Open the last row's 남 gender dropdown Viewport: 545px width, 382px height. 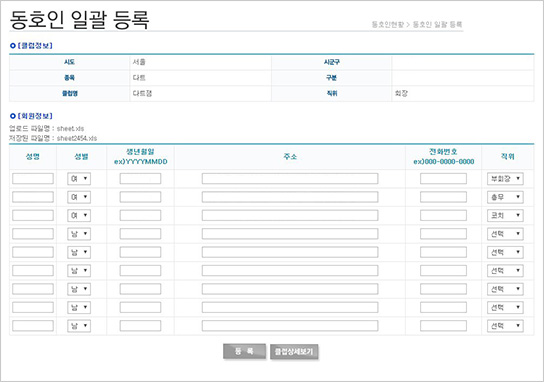(x=79, y=326)
